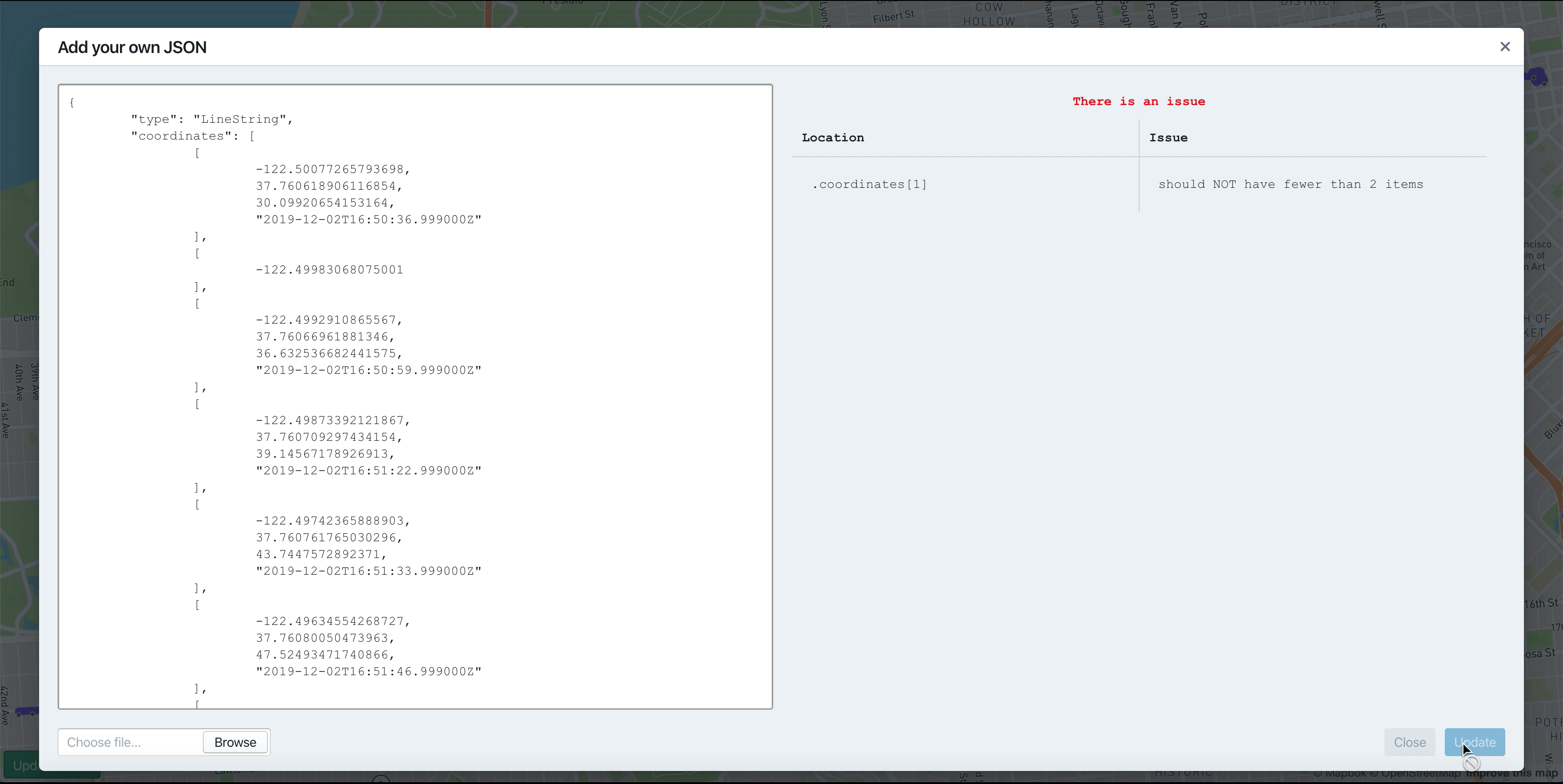Screen dimensions: 1563x784
Task: Click the .coordinates[1] location cell
Action: coord(869,184)
